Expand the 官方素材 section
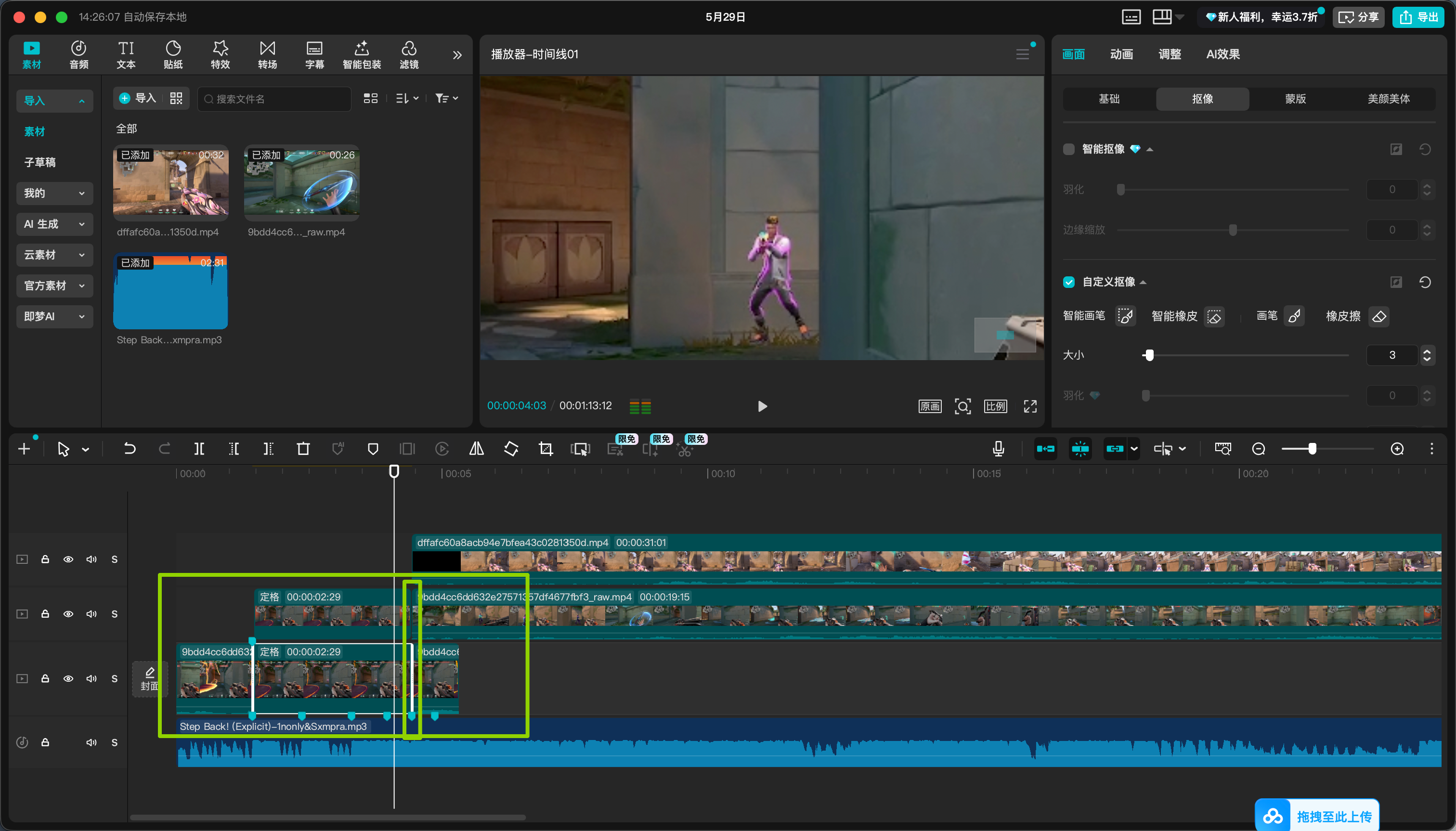This screenshot has height=831, width=1456. click(x=54, y=286)
